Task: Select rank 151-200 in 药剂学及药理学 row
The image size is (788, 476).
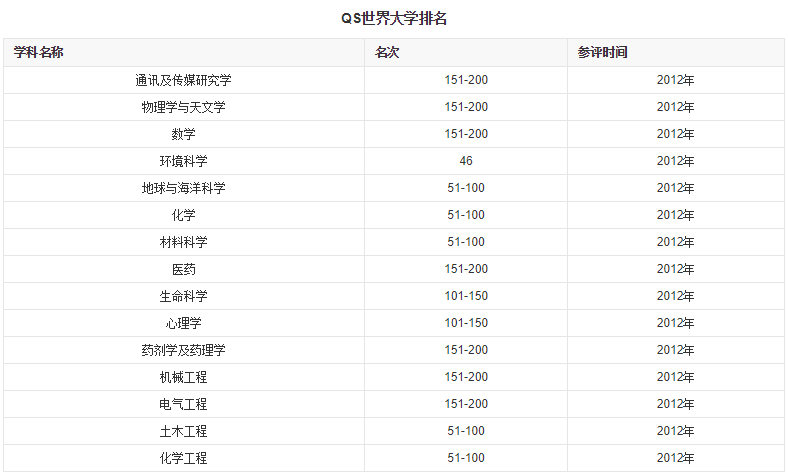Action: 466,350
